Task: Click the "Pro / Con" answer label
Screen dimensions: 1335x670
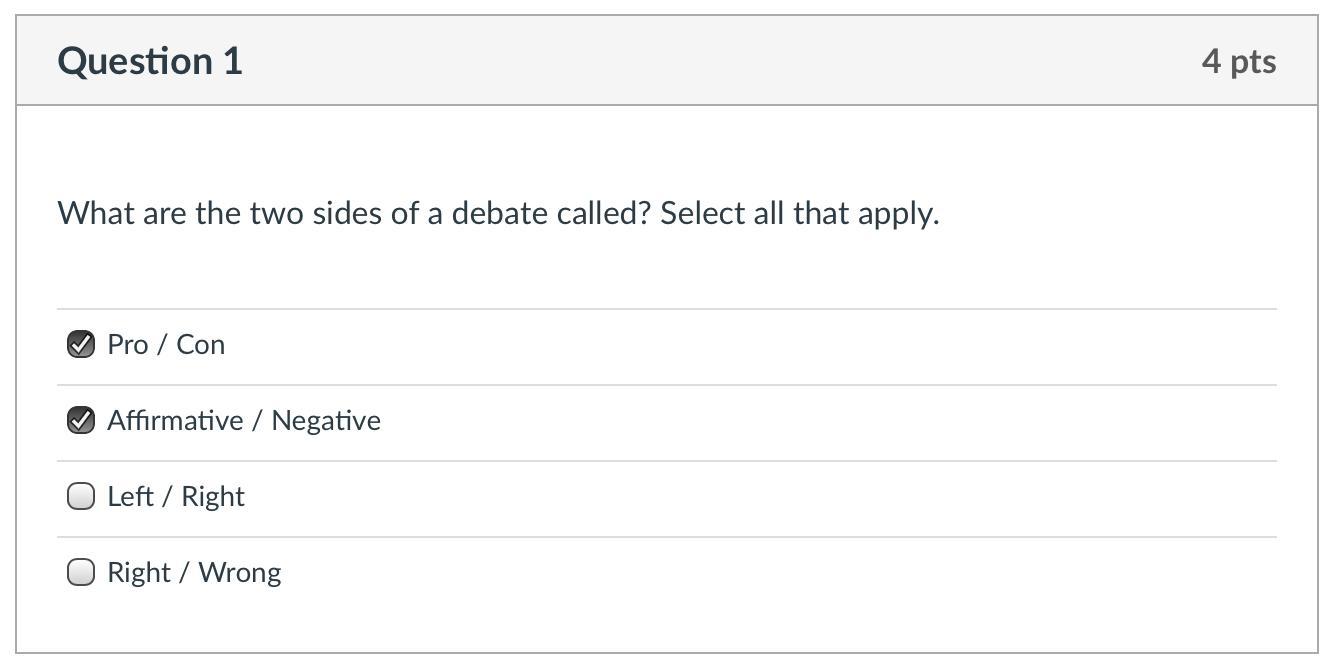Action: tap(166, 344)
